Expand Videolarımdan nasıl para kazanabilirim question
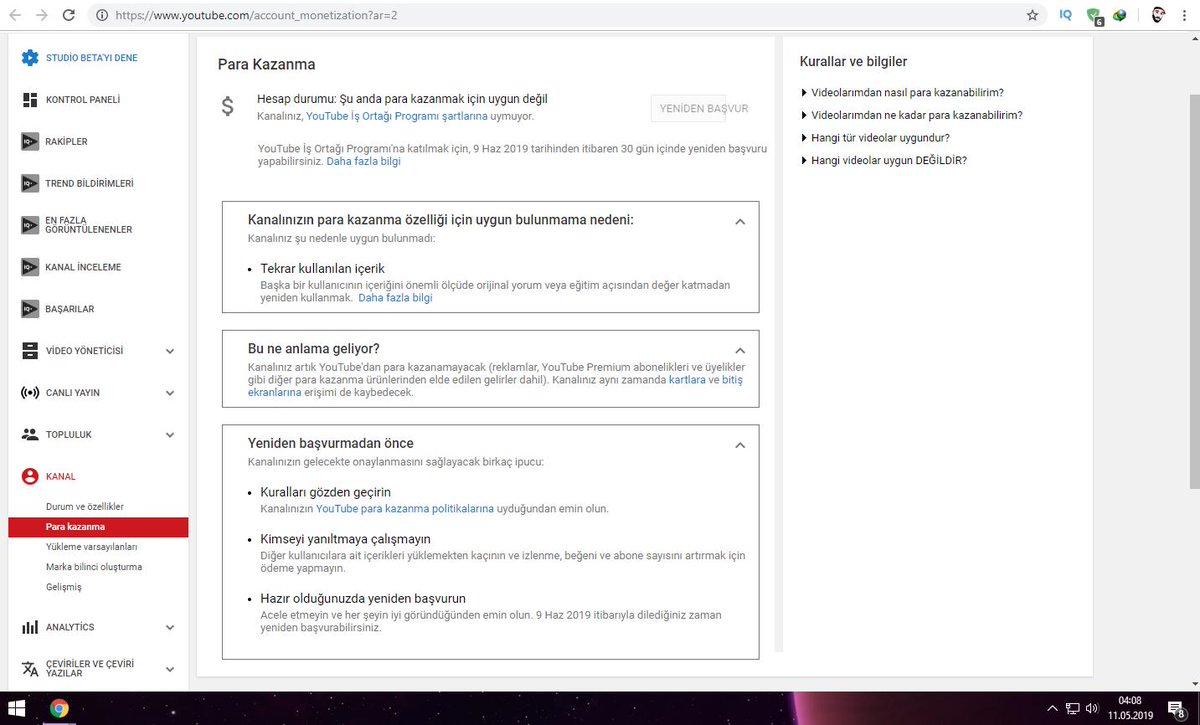The height and width of the screenshot is (725, 1200). point(902,92)
